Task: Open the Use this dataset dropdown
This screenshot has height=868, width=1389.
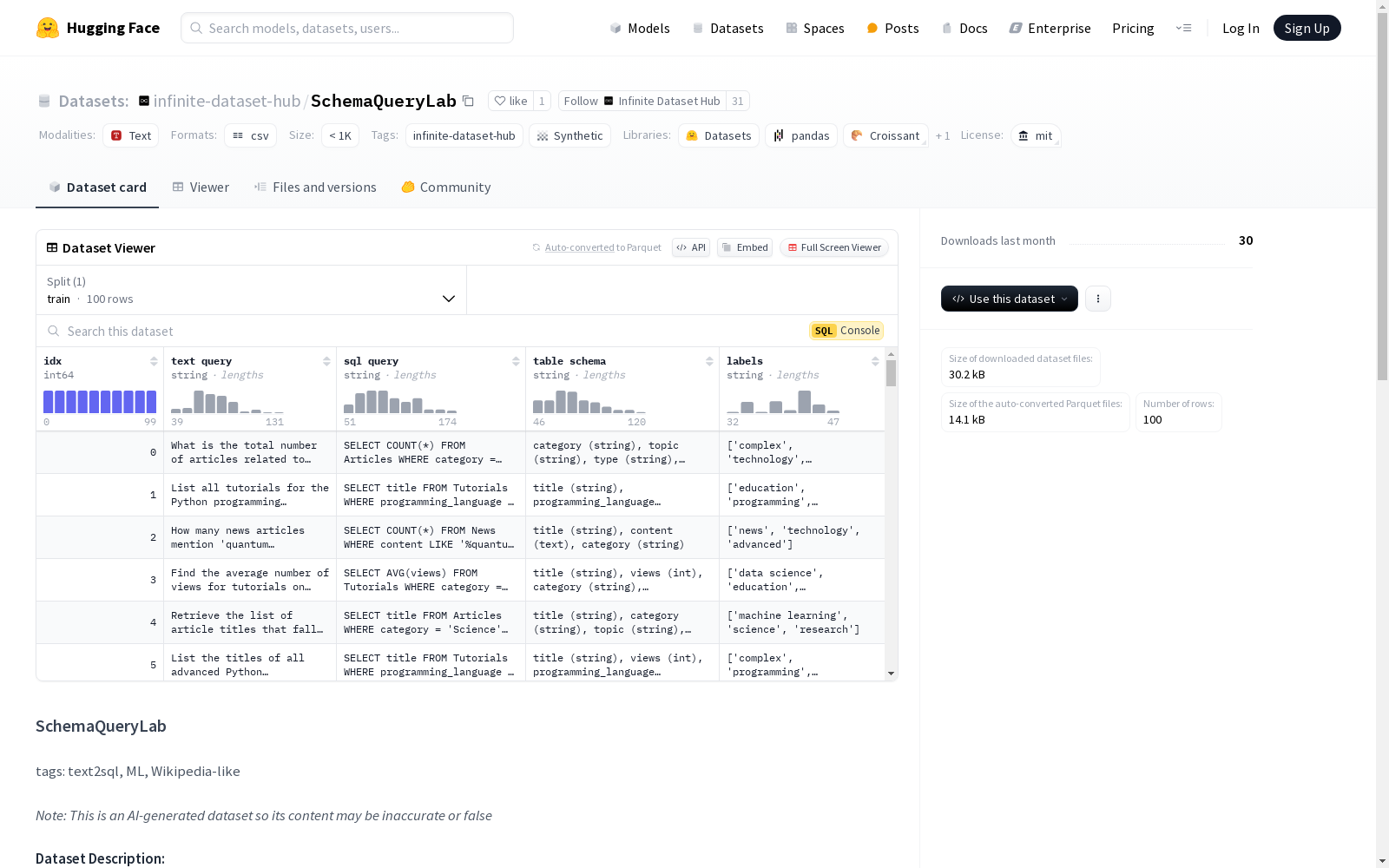Action: coord(1010,299)
